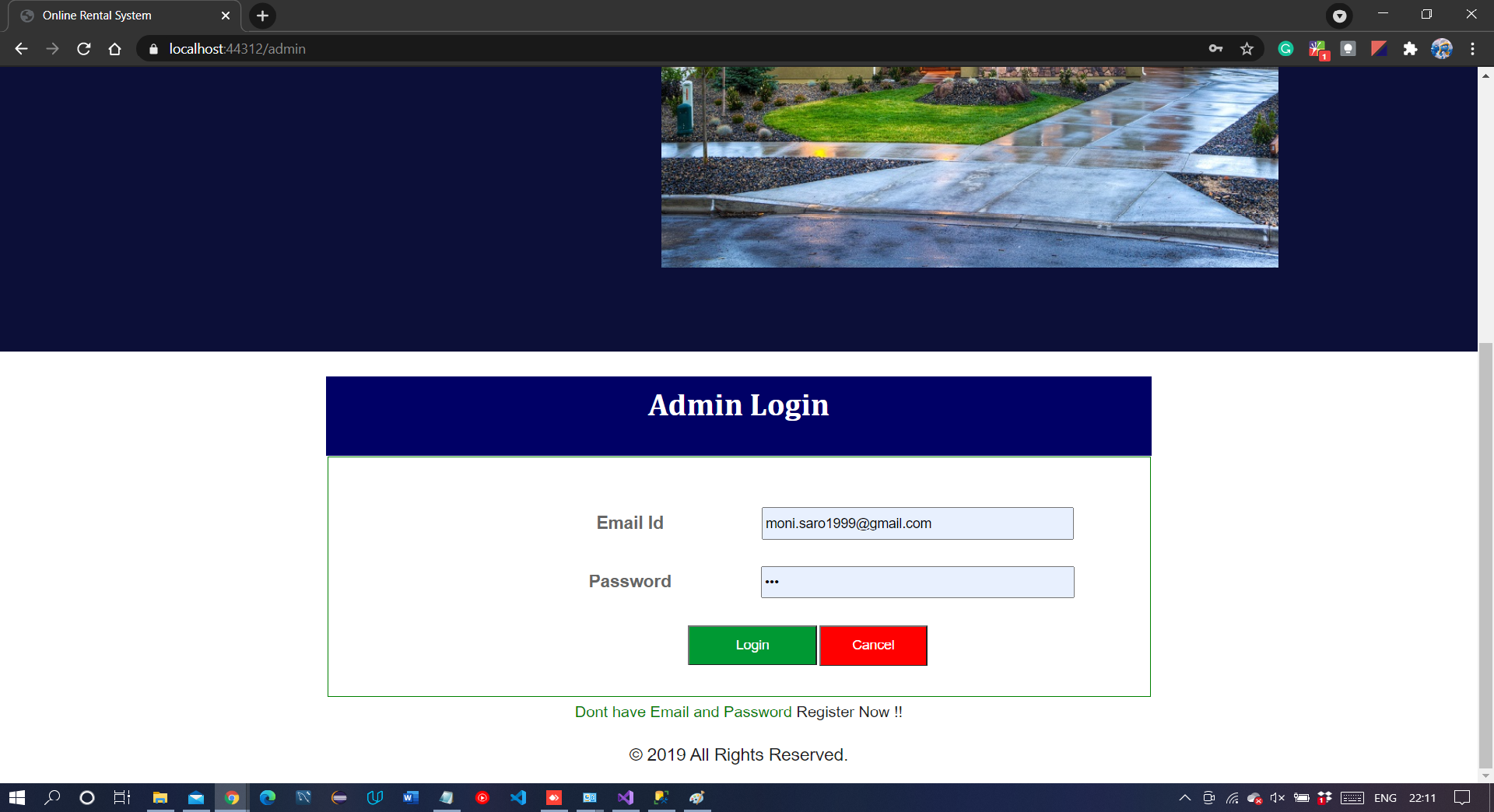
Task: Click the Register Now link
Action: [x=848, y=712]
